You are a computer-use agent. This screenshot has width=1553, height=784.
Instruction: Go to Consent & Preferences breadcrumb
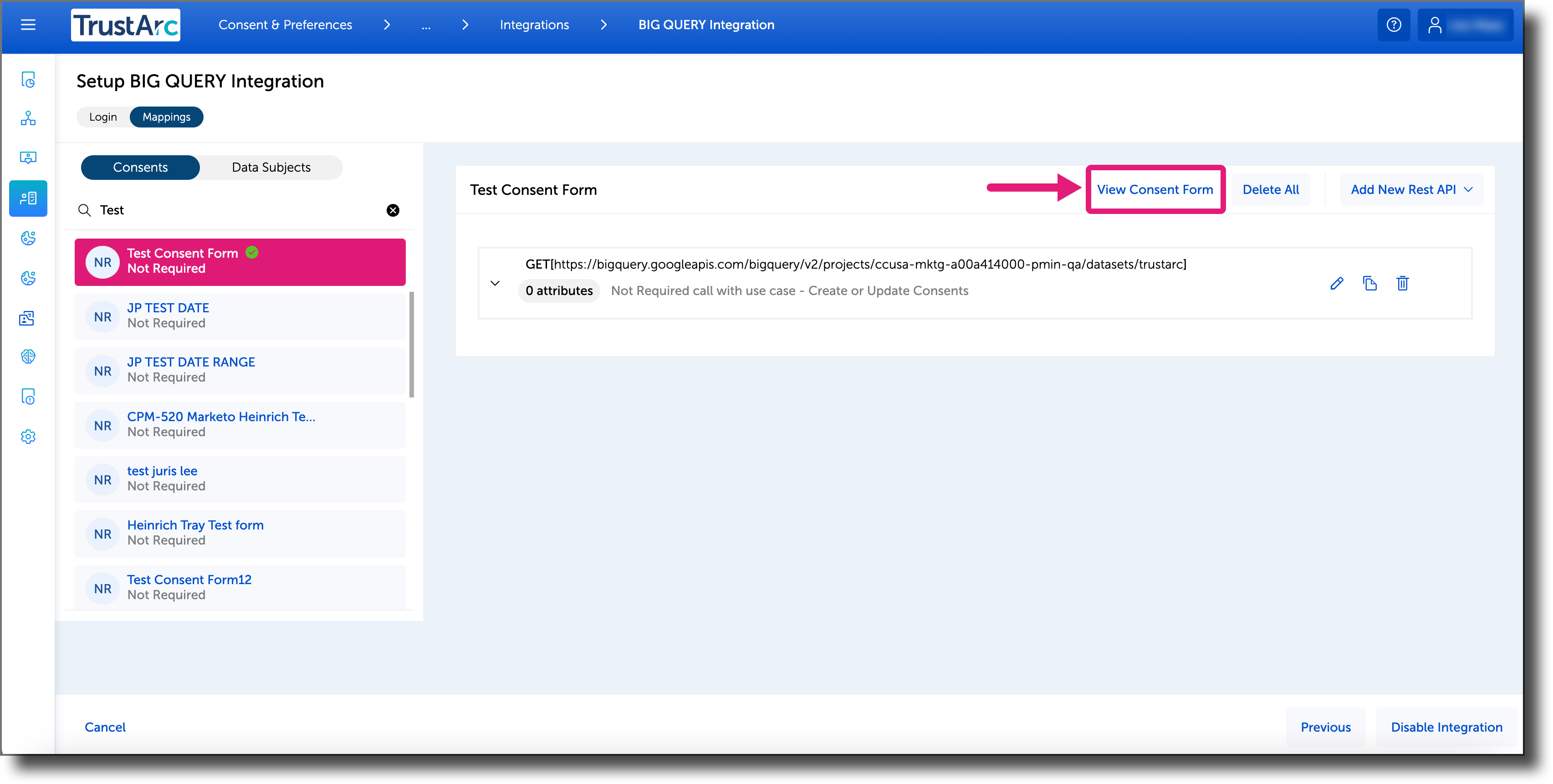click(x=285, y=25)
